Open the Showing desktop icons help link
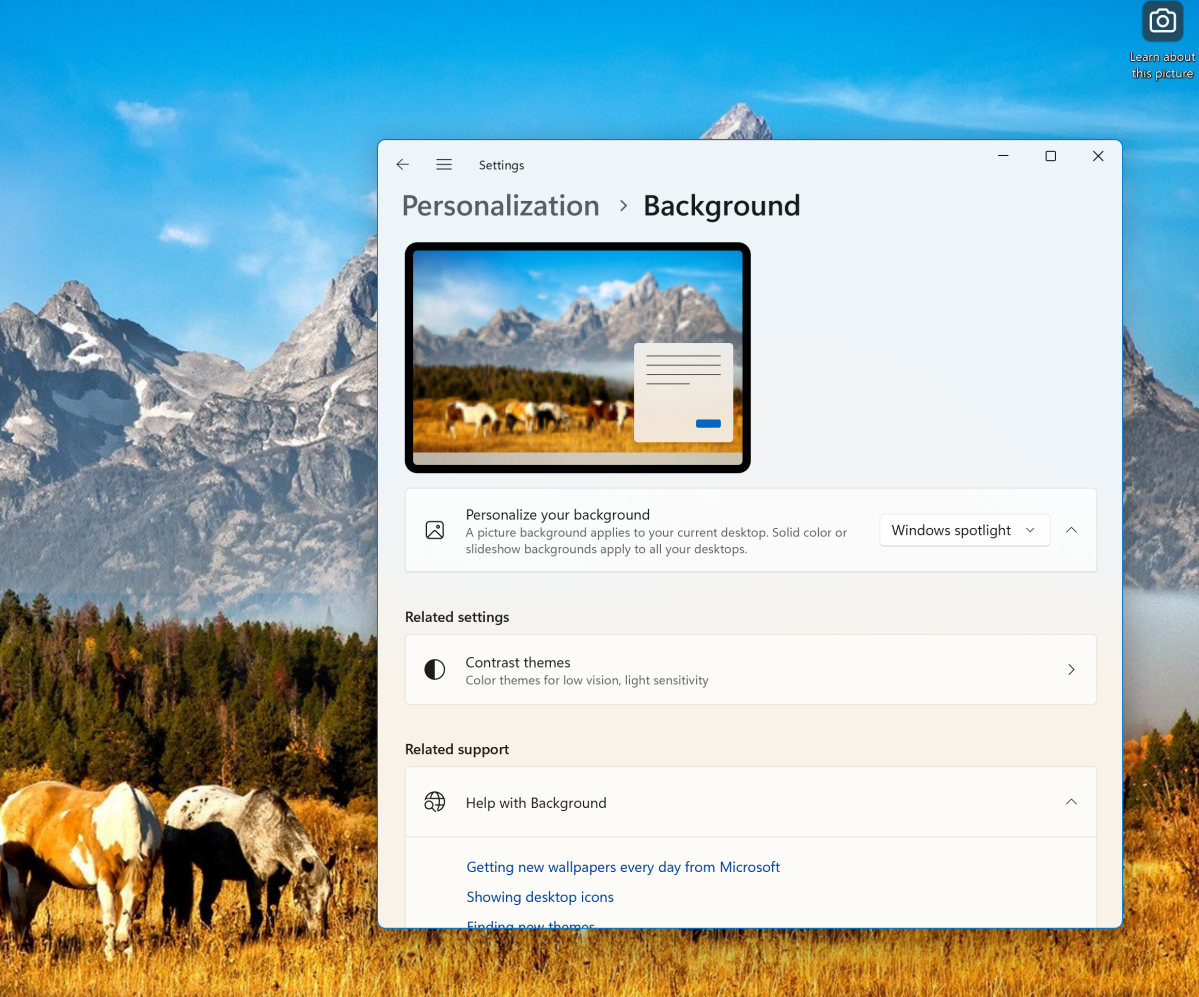Image resolution: width=1199 pixels, height=997 pixels. (540, 897)
